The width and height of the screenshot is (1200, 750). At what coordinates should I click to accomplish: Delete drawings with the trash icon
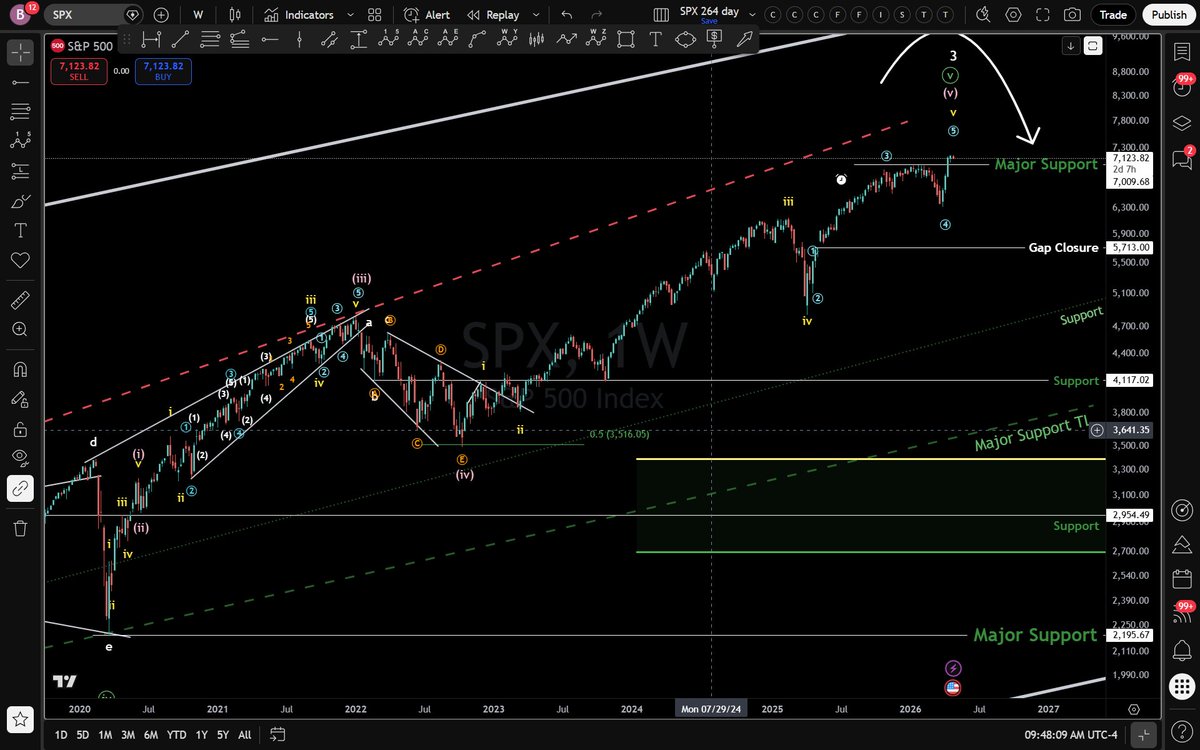tap(22, 527)
